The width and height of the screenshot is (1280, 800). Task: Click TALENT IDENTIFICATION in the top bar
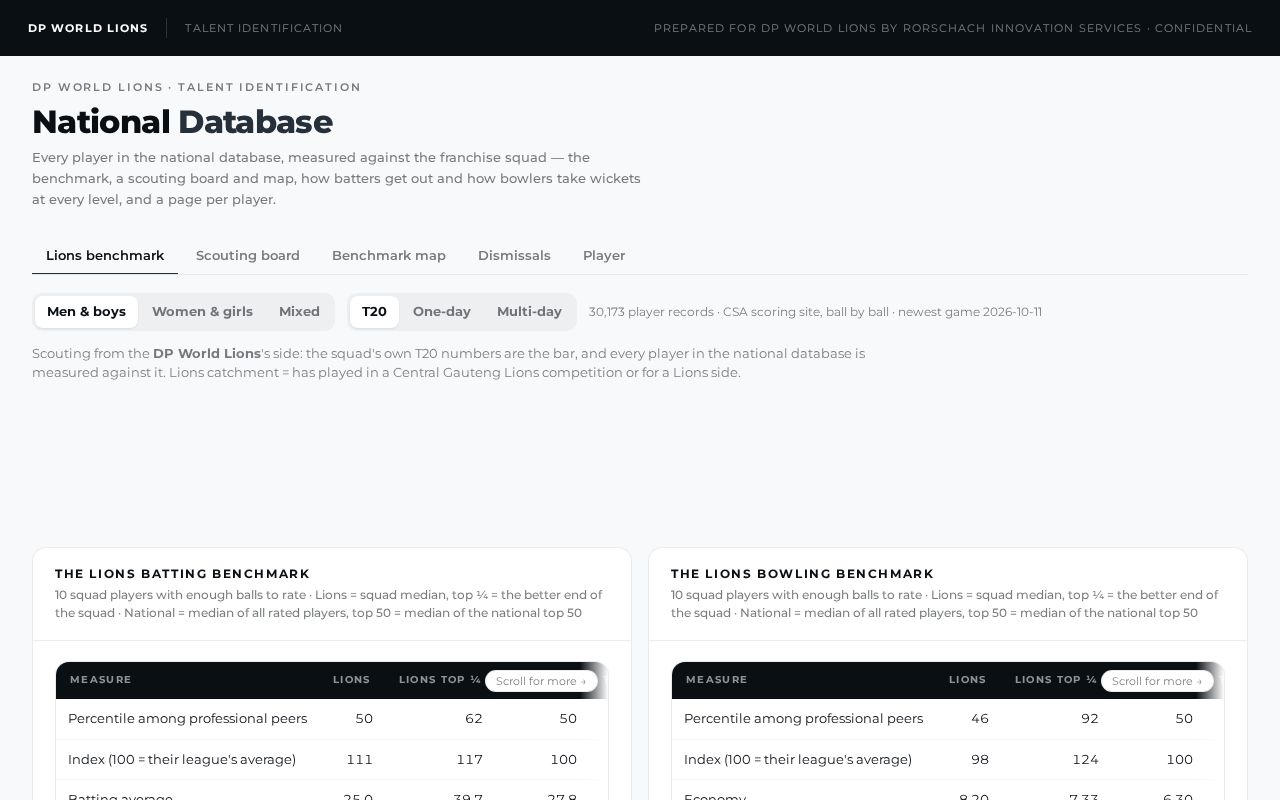[x=264, y=28]
